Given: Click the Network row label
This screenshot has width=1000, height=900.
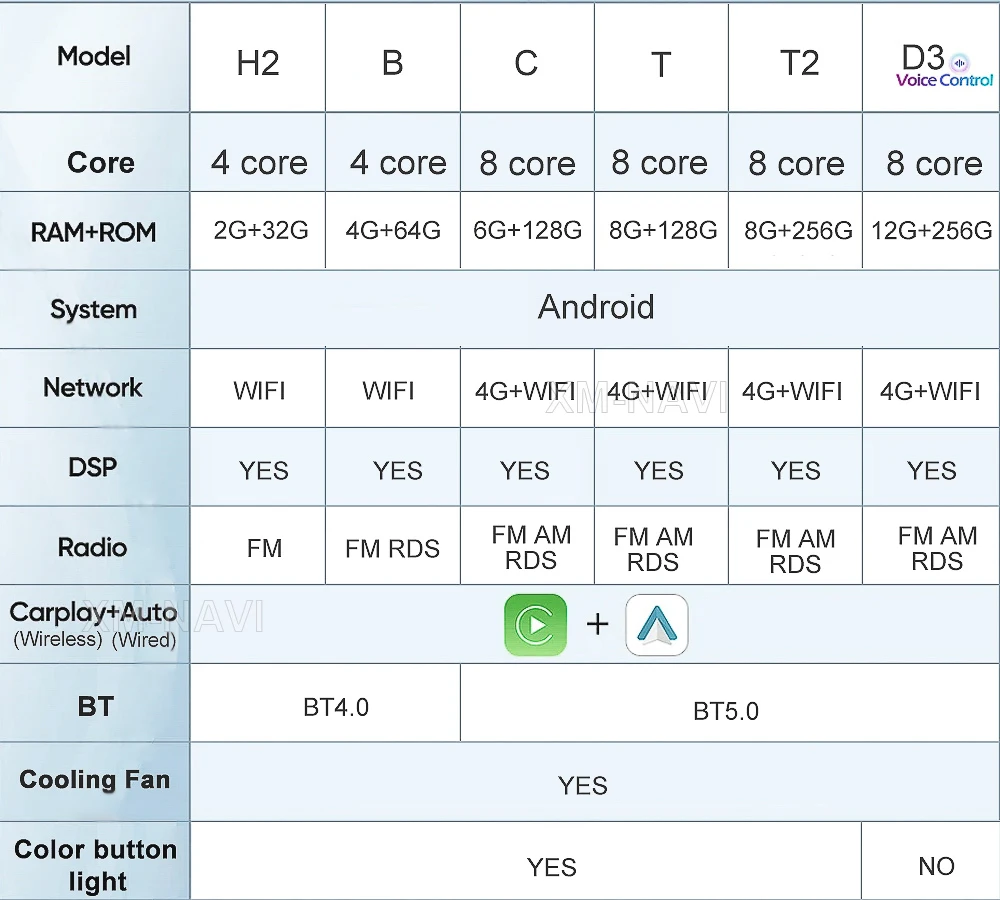Looking at the screenshot, I should 93,388.
